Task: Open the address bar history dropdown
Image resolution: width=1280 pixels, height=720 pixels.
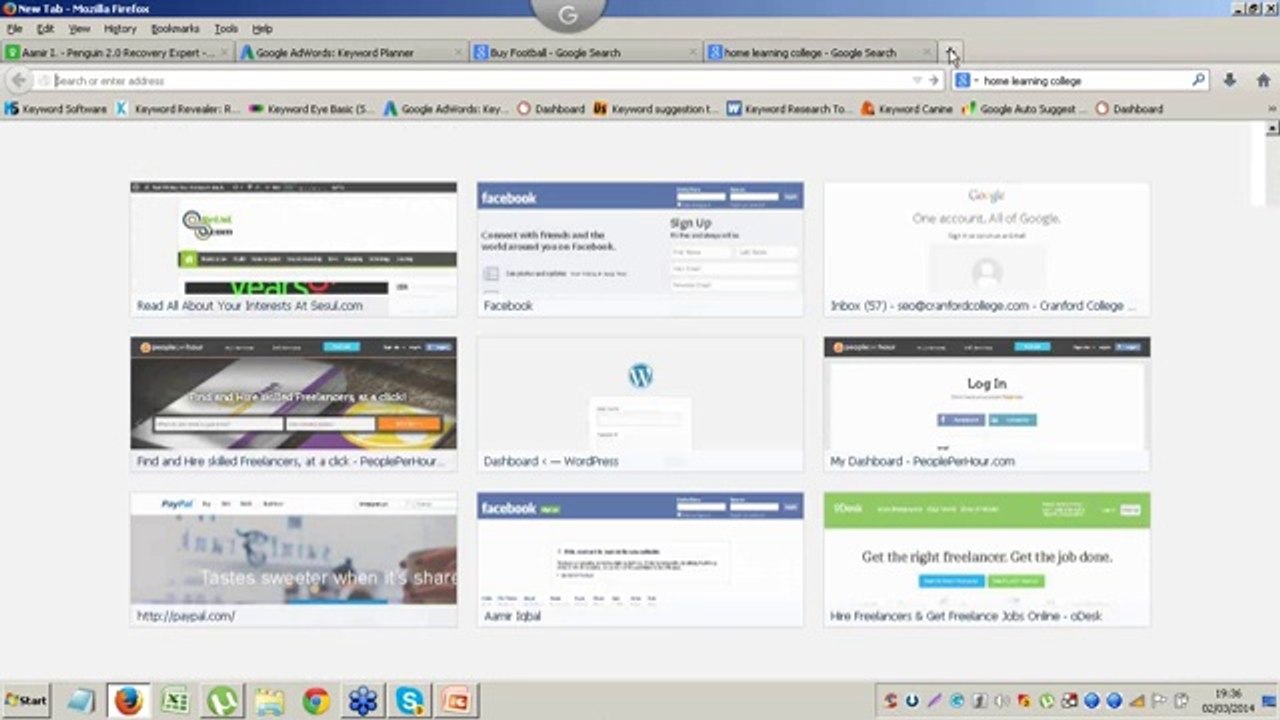Action: point(916,80)
